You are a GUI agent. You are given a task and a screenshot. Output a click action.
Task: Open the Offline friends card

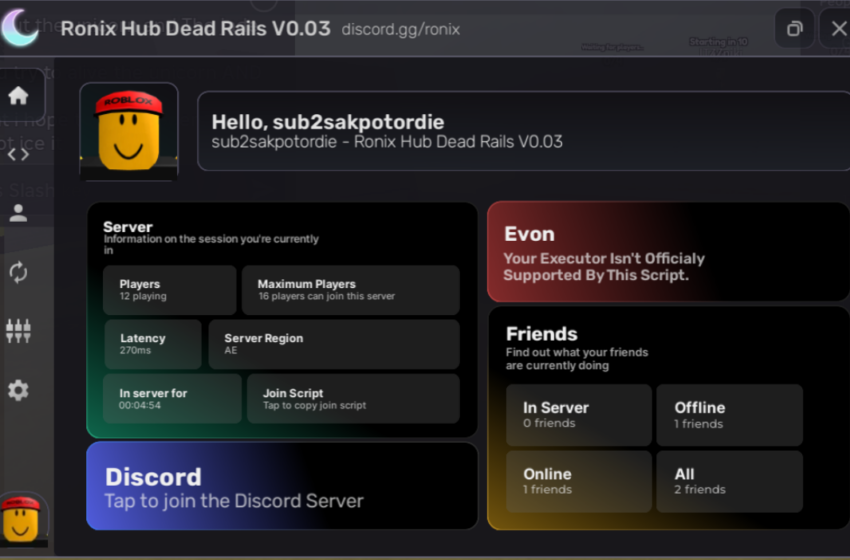[x=729, y=415]
